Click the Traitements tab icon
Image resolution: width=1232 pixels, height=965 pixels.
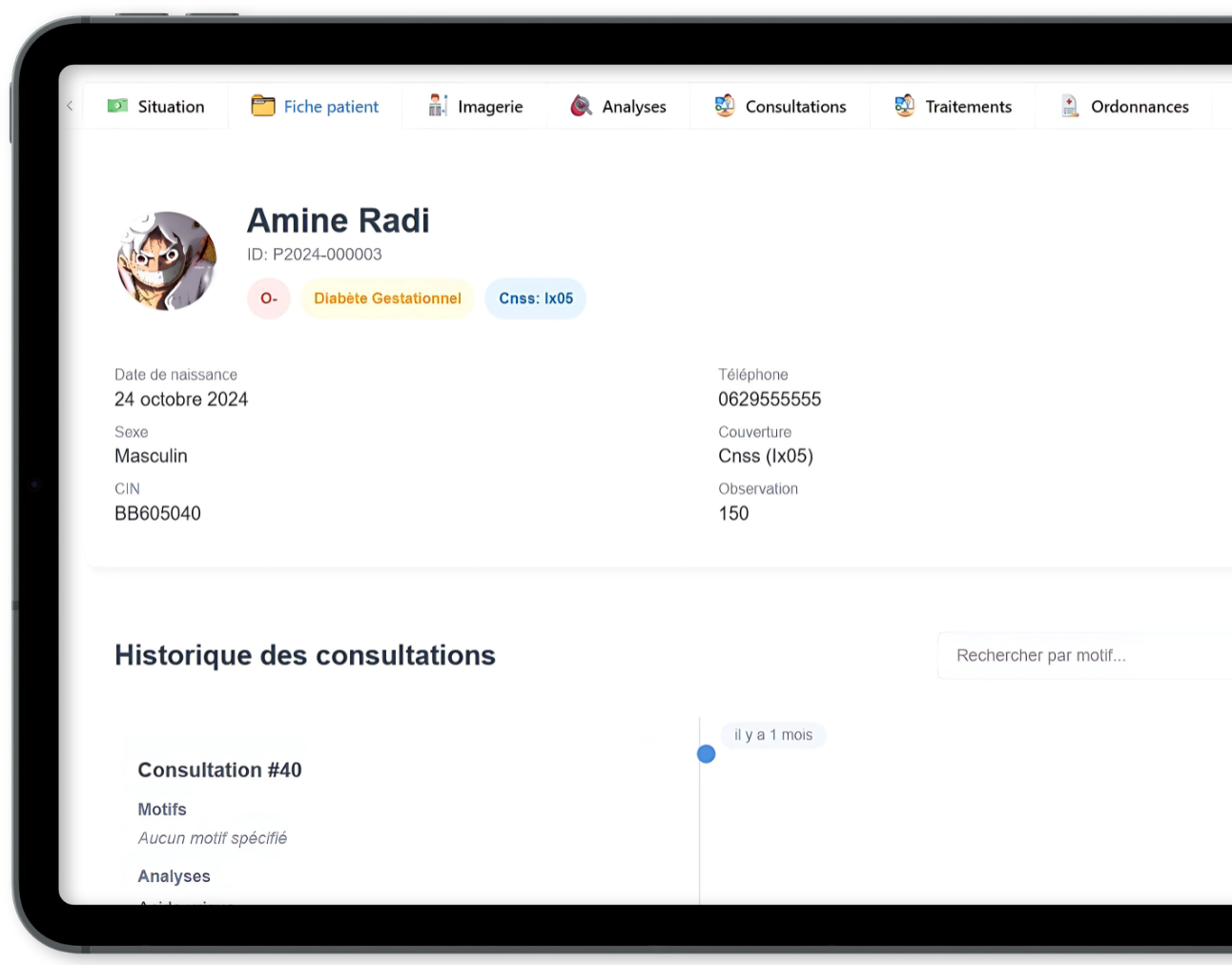(905, 106)
